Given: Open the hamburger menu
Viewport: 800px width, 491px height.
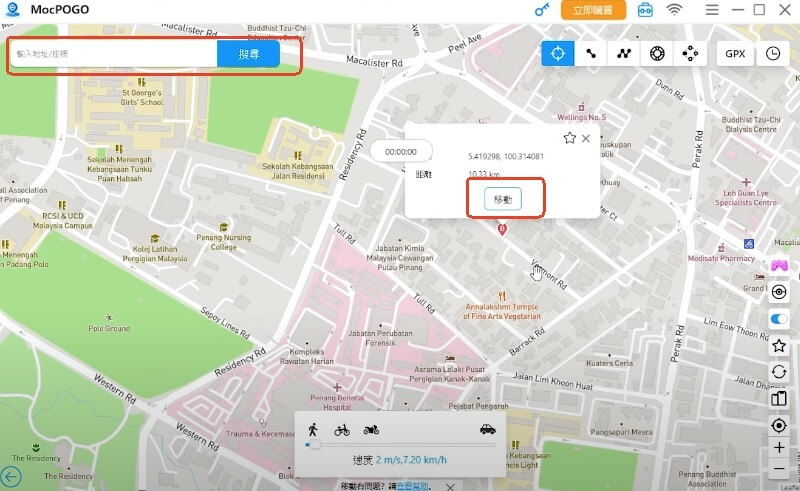Looking at the screenshot, I should pos(712,10).
